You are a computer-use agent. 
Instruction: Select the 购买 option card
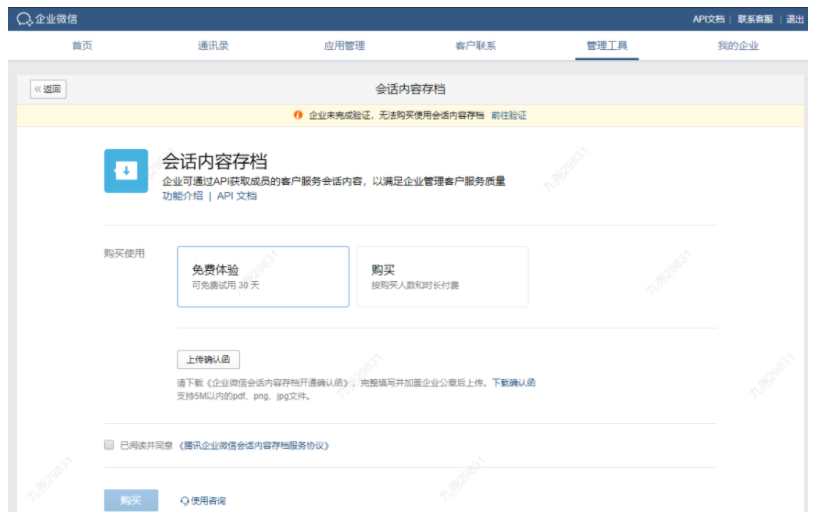point(442,277)
